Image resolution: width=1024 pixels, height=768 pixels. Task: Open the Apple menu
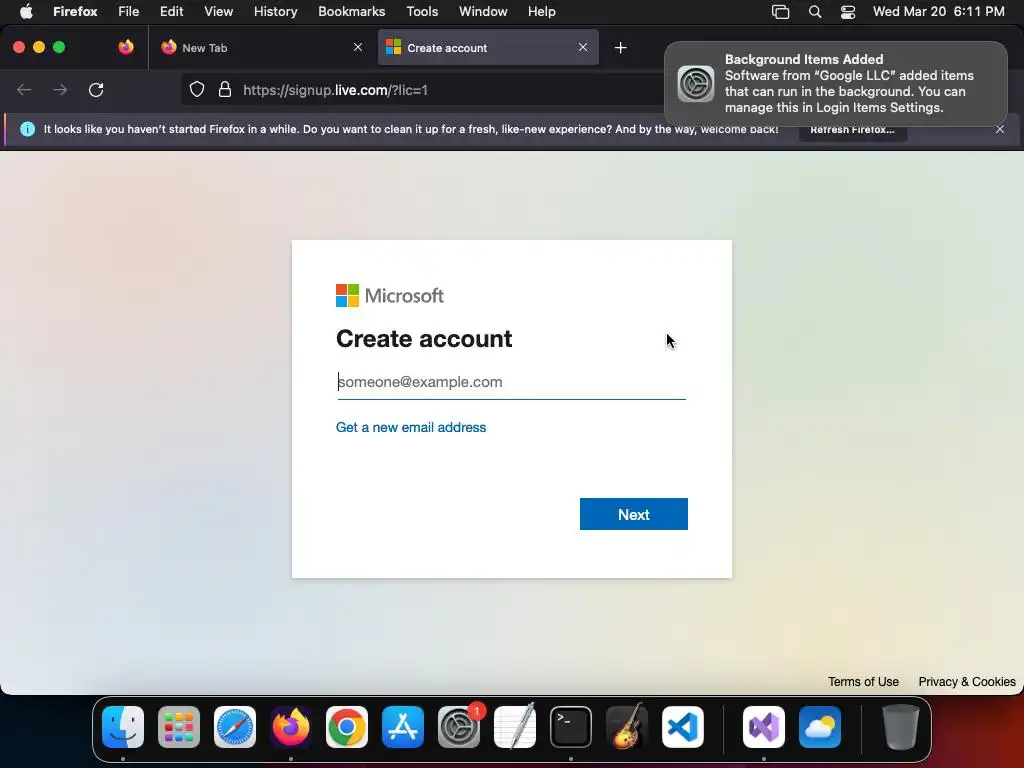tap(26, 11)
